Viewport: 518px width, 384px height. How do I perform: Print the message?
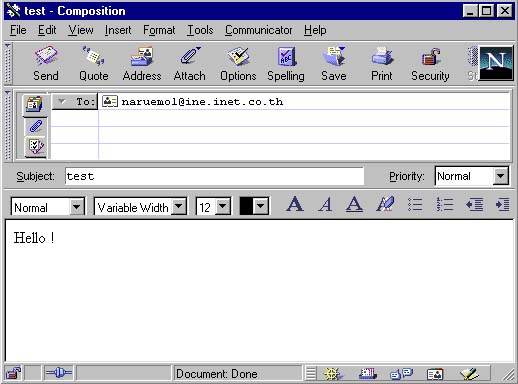382,64
